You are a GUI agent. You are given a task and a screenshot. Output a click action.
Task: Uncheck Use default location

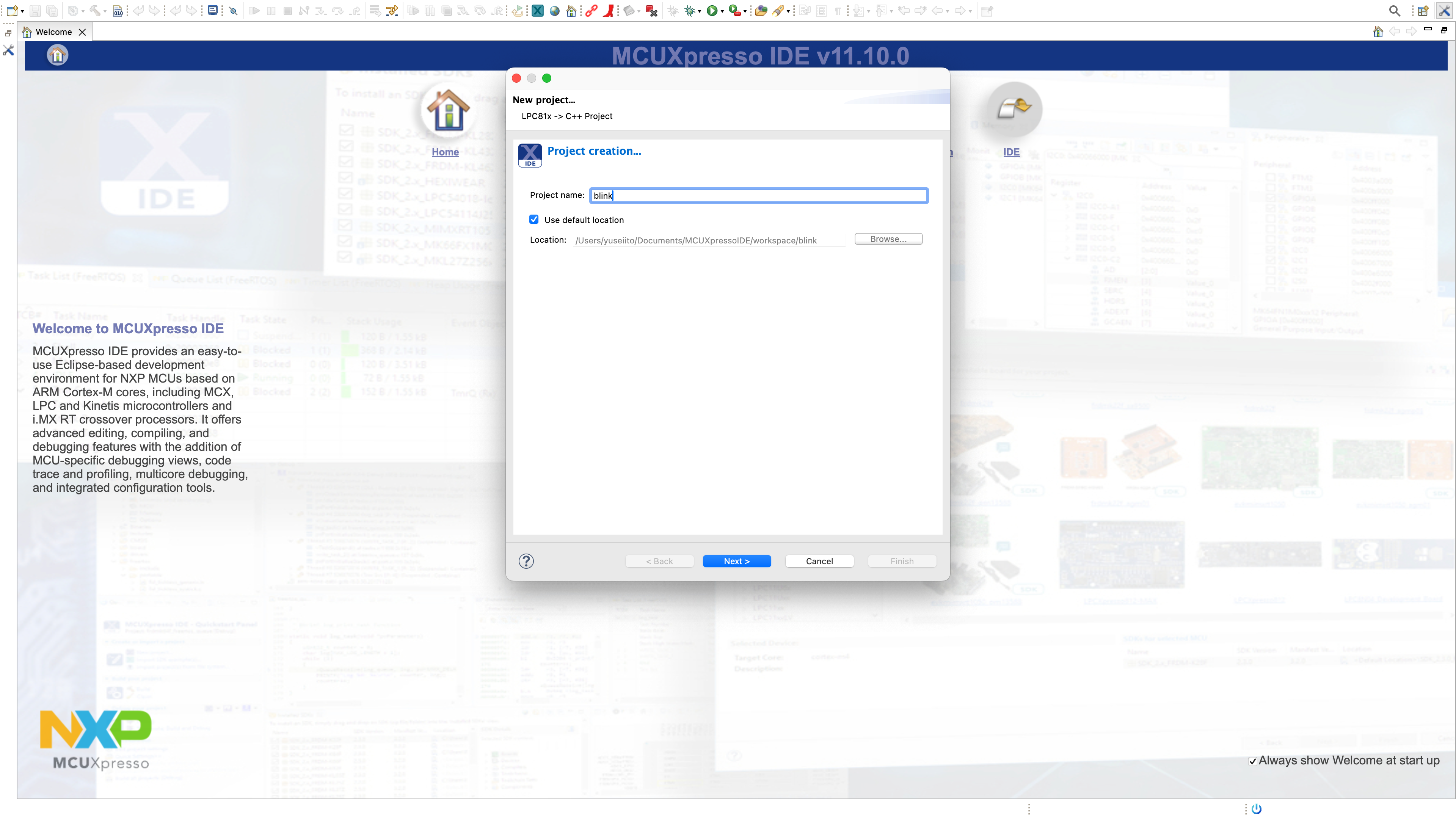534,219
